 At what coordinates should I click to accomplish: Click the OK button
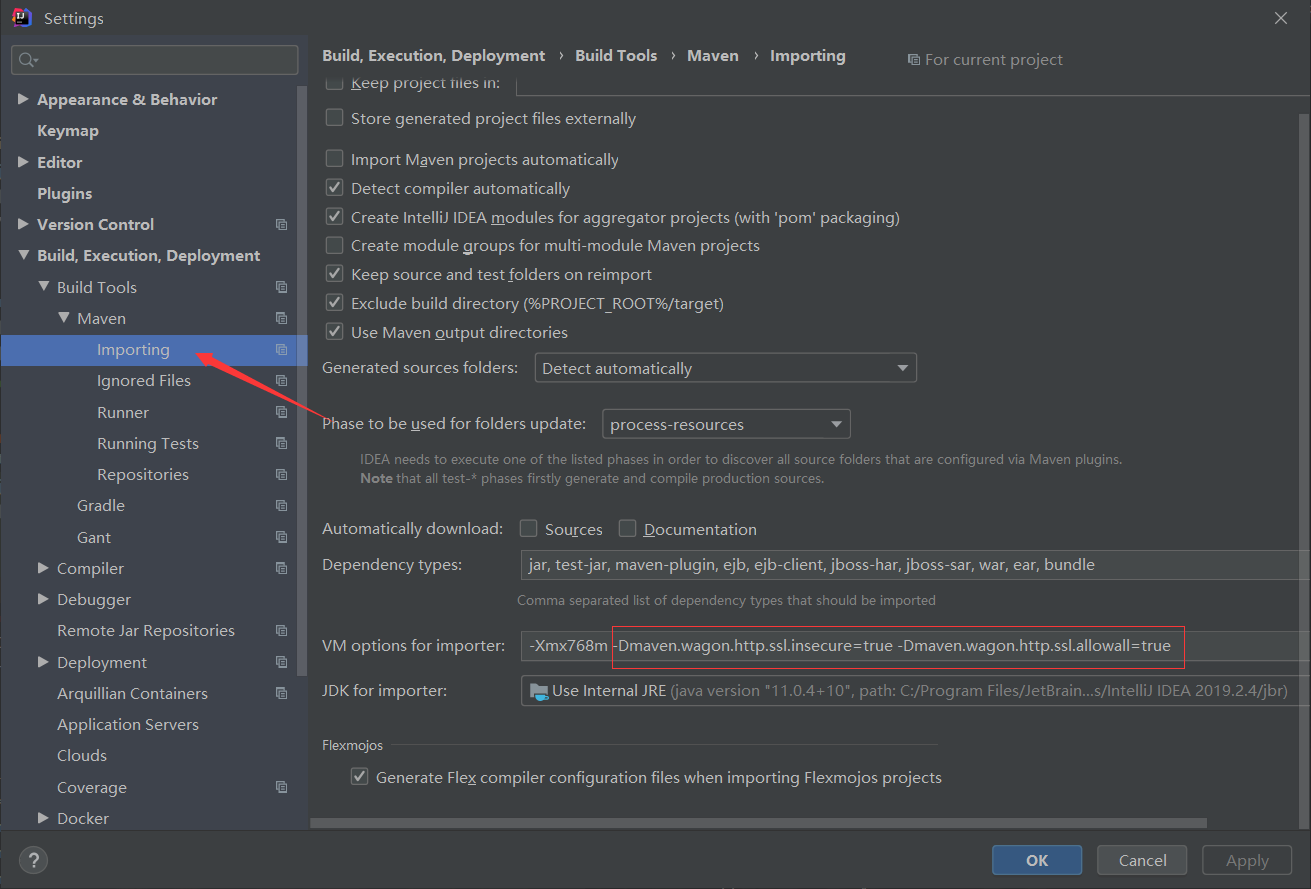1036,859
